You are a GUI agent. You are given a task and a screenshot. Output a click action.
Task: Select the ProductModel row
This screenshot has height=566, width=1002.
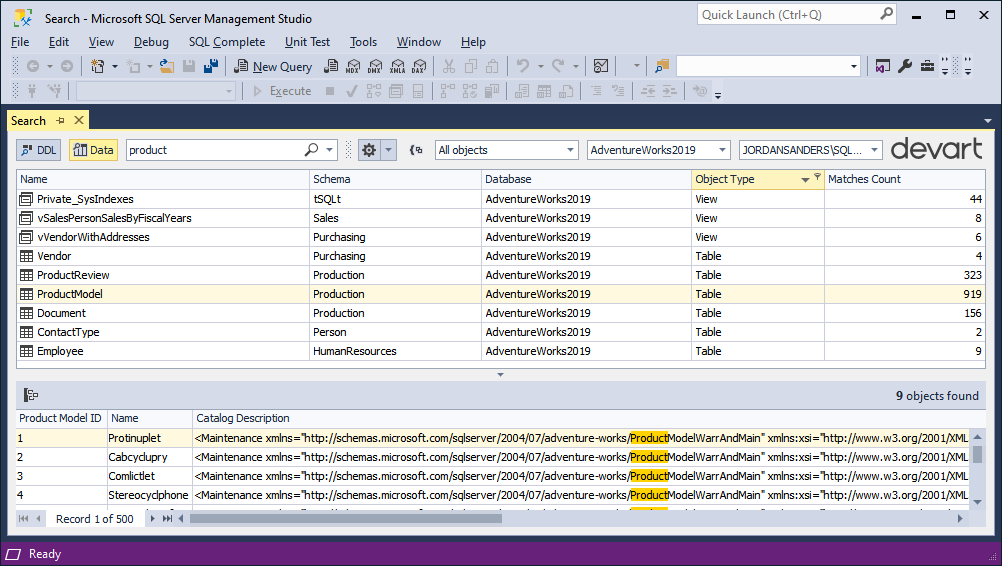click(x=500, y=294)
